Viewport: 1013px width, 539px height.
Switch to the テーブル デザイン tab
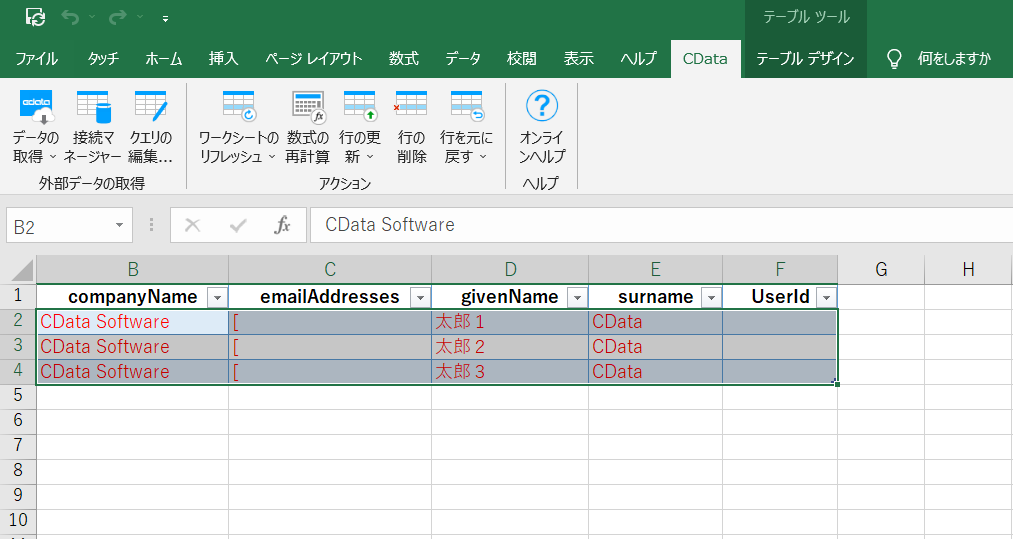tap(805, 59)
